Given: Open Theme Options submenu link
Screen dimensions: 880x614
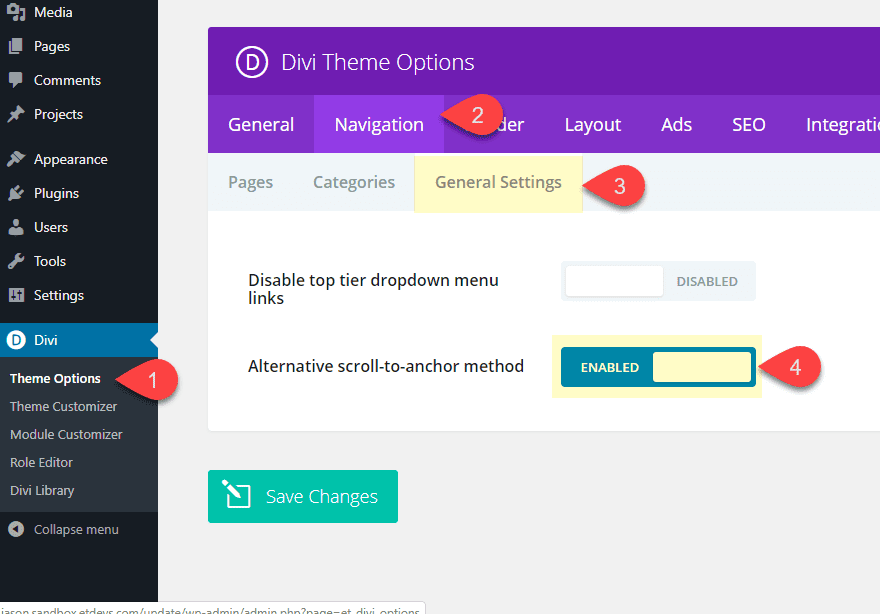Looking at the screenshot, I should pos(55,379).
